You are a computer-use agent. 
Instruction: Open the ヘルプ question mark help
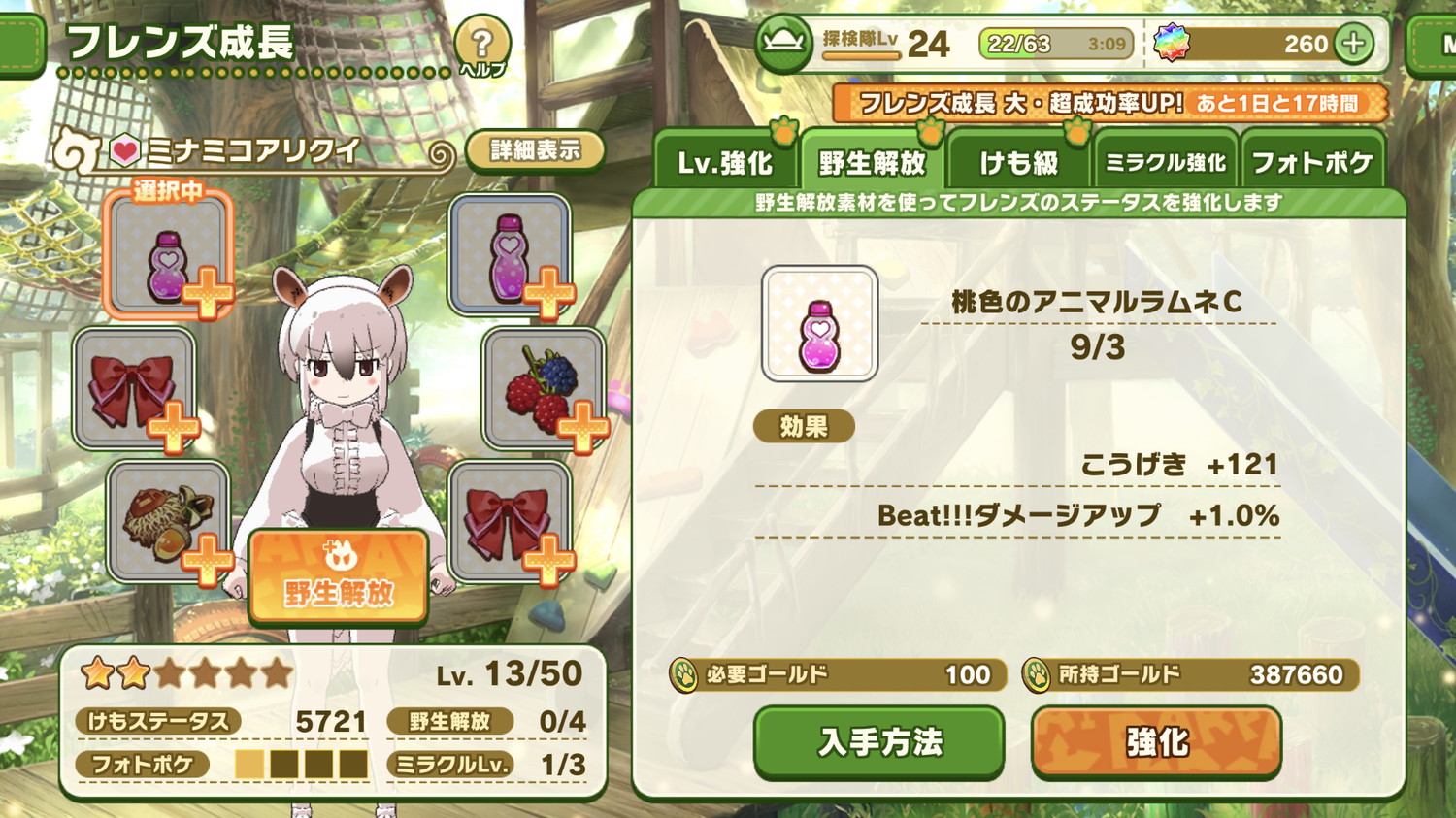(x=481, y=46)
